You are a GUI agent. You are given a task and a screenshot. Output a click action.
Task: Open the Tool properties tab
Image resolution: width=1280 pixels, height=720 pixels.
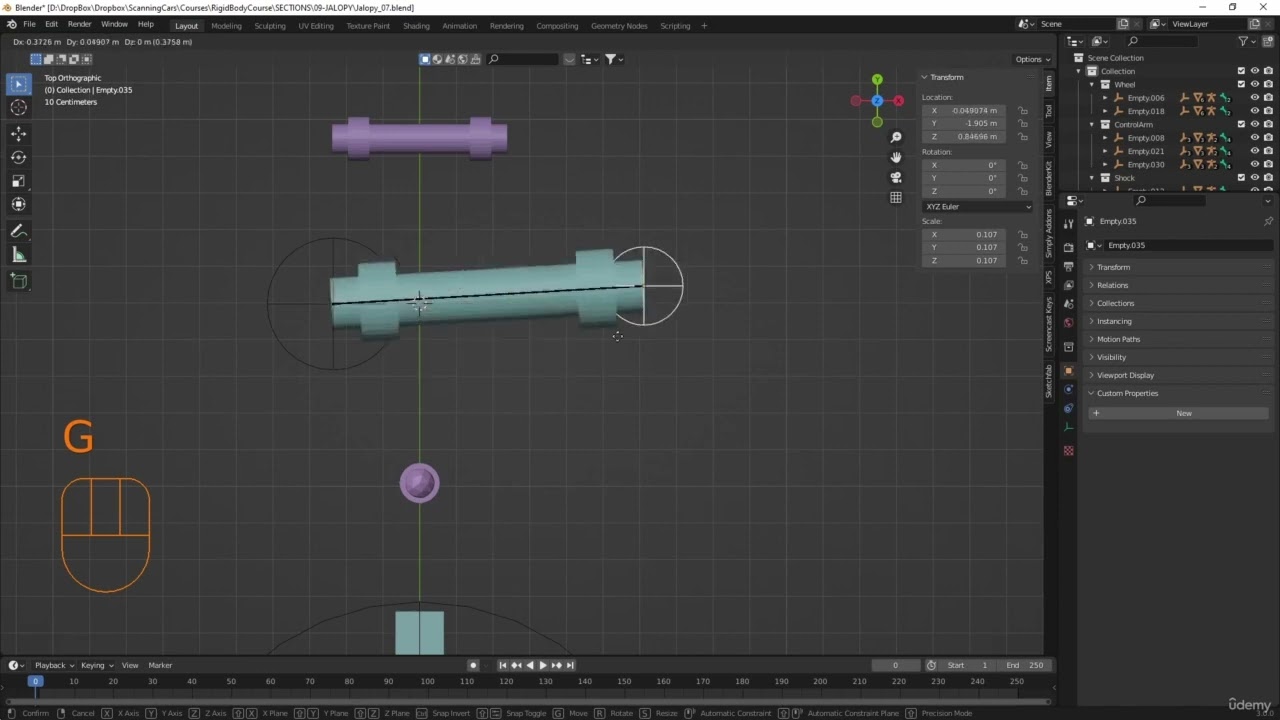(1068, 223)
